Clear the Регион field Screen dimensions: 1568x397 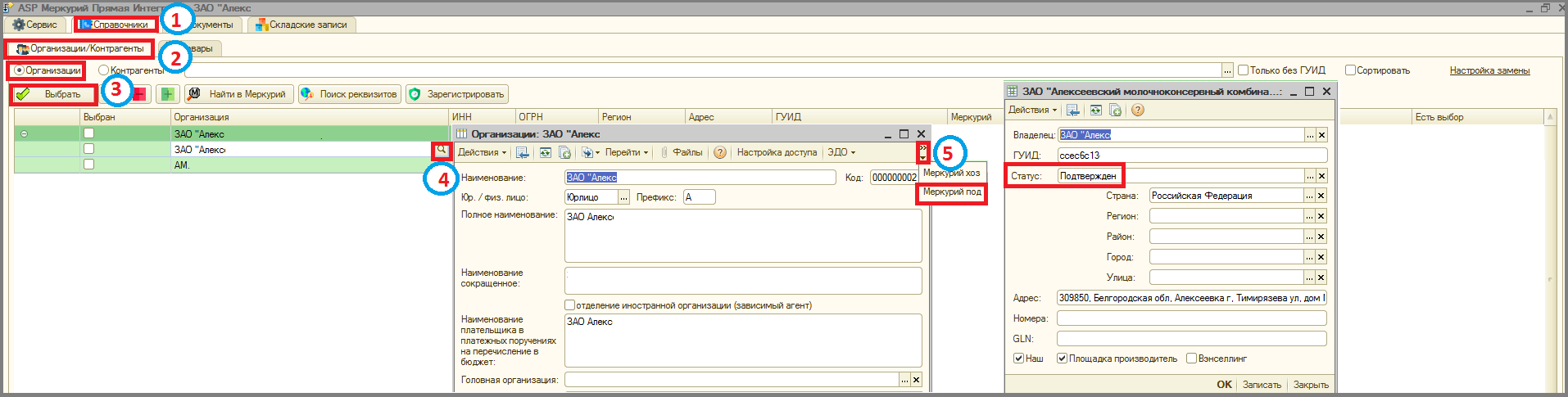pyautogui.click(x=1321, y=215)
